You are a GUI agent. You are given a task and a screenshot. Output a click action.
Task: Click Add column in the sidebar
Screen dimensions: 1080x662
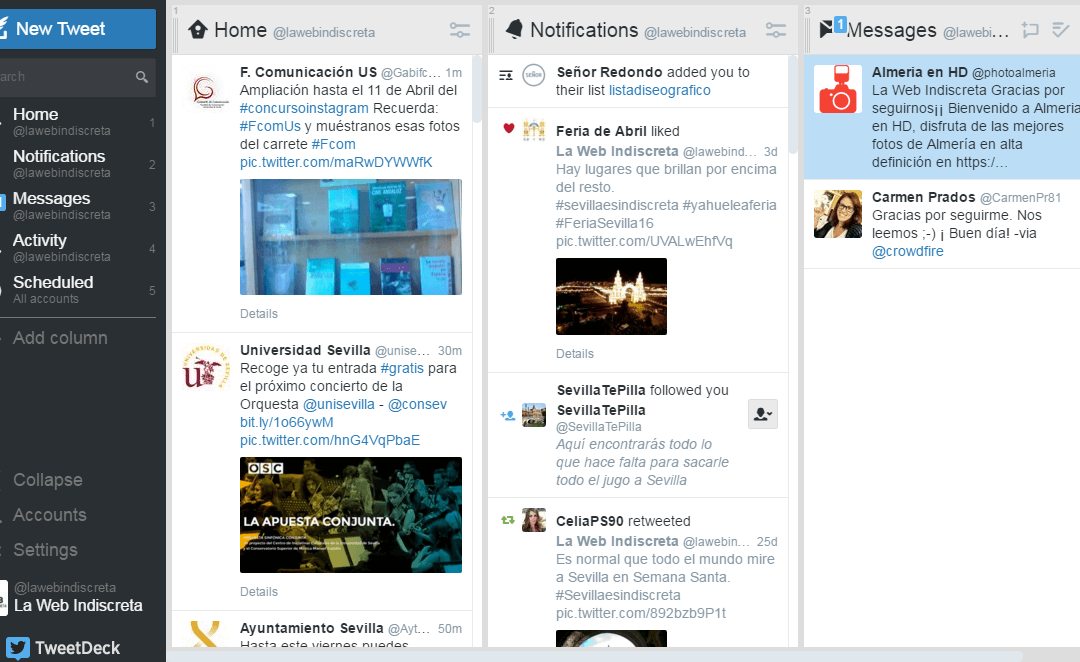60,338
